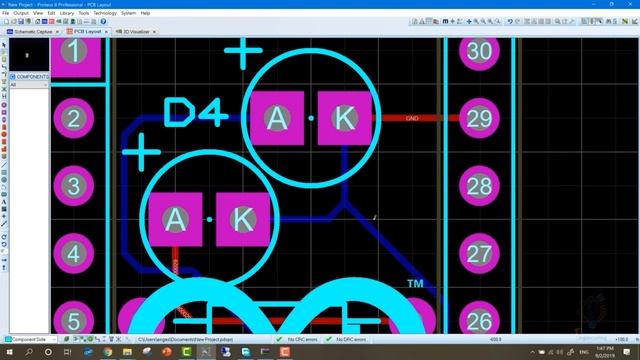This screenshot has width=640, height=360.
Task: Click the blue center-at-cursor cross icon
Action: click(469, 21)
